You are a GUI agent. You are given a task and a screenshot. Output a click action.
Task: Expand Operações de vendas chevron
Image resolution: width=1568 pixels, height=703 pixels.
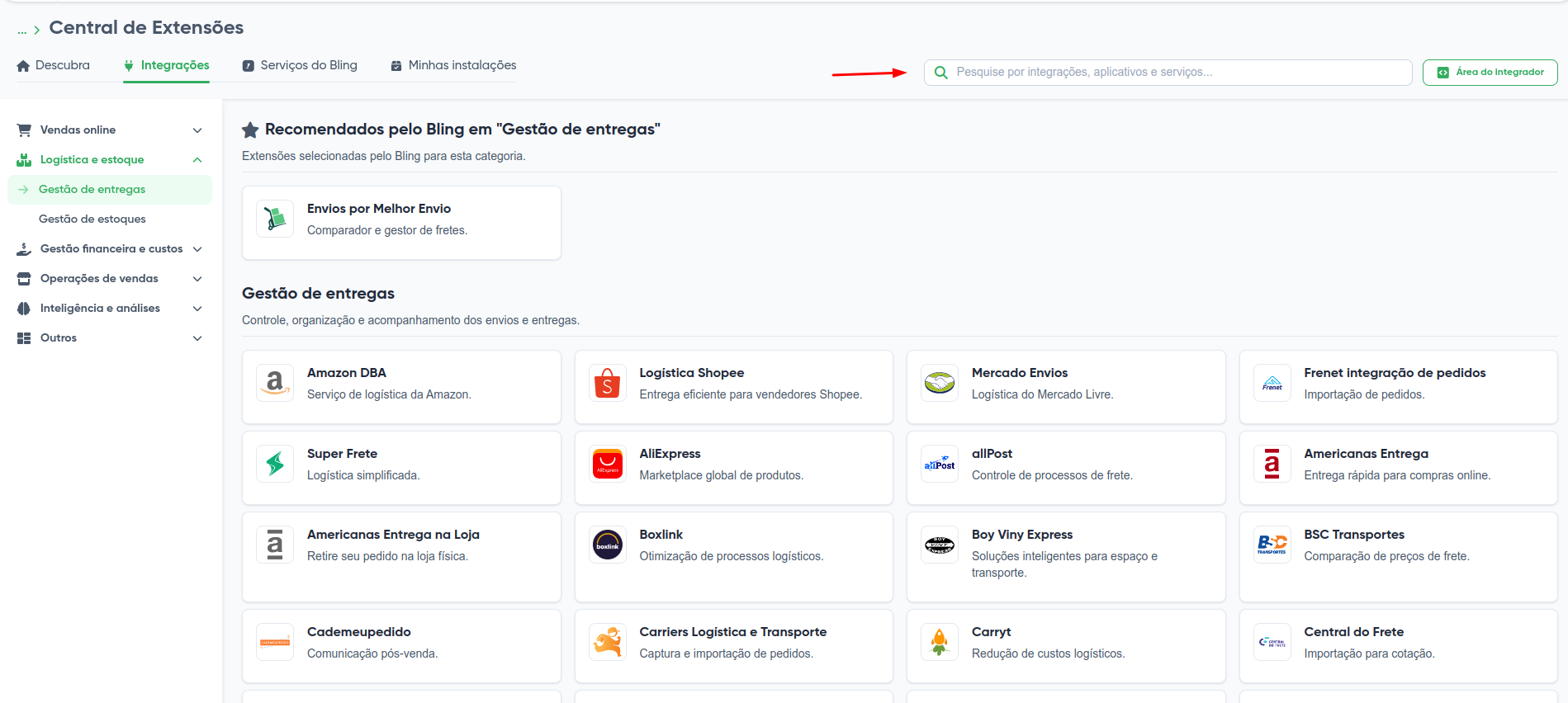pyautogui.click(x=197, y=279)
